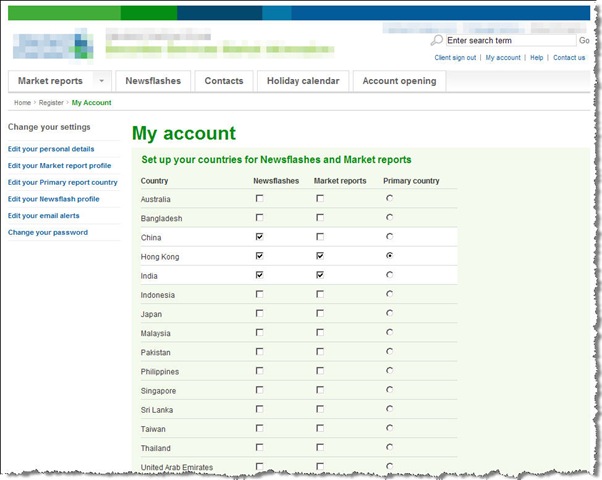602x480 pixels.
Task: Uncheck Newsflashes for Hong Kong
Action: tap(260, 256)
